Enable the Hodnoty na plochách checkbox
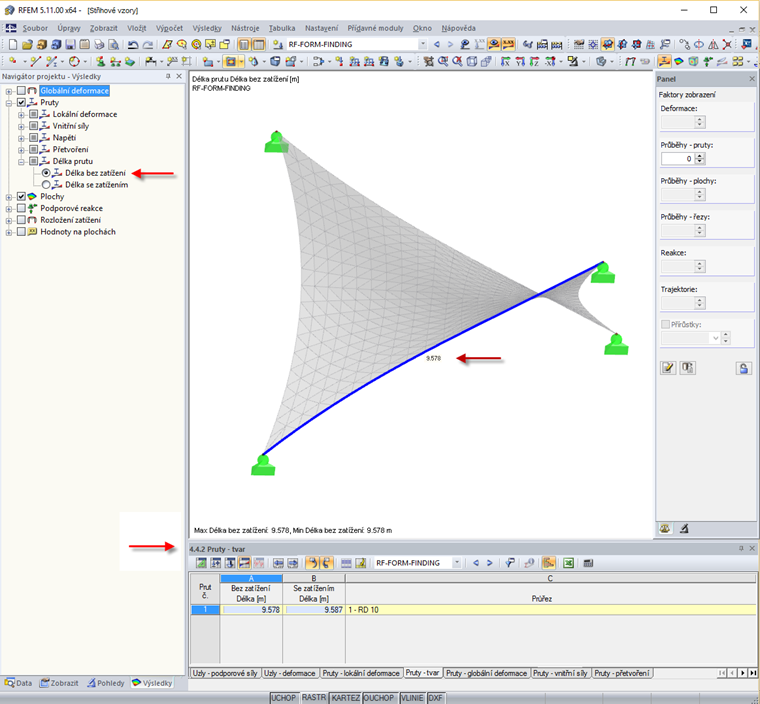 [21, 232]
